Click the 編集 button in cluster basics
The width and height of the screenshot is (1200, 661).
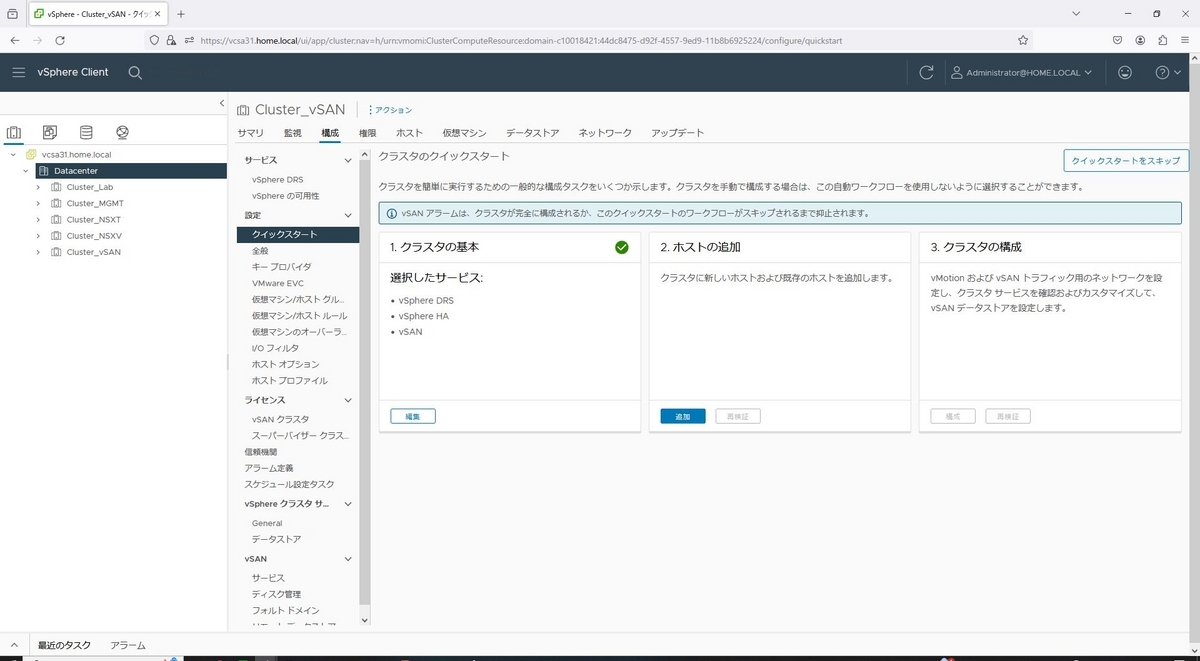tap(413, 416)
